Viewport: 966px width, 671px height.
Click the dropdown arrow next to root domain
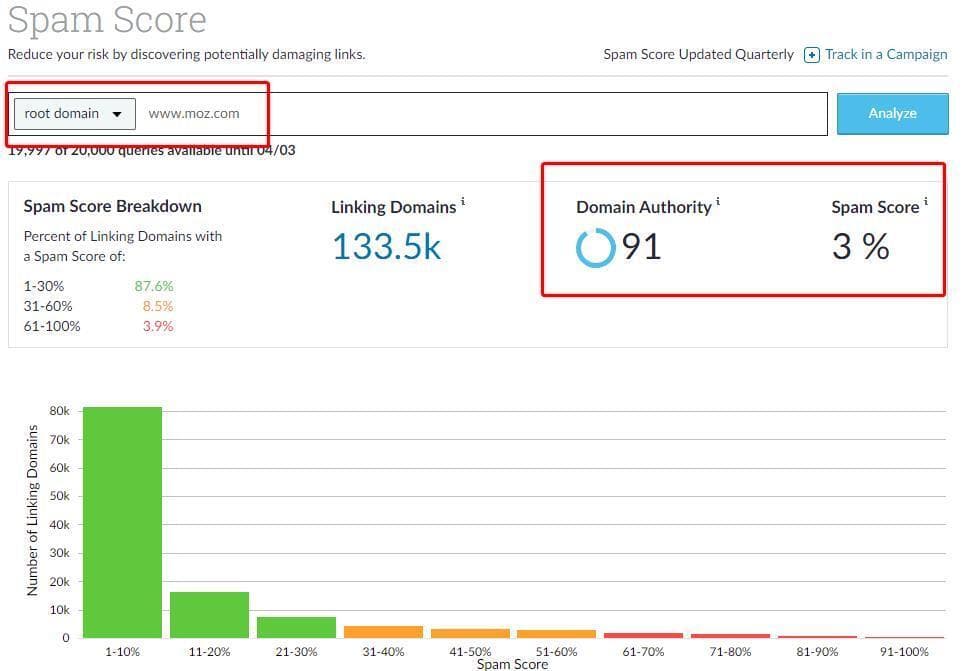tap(115, 113)
